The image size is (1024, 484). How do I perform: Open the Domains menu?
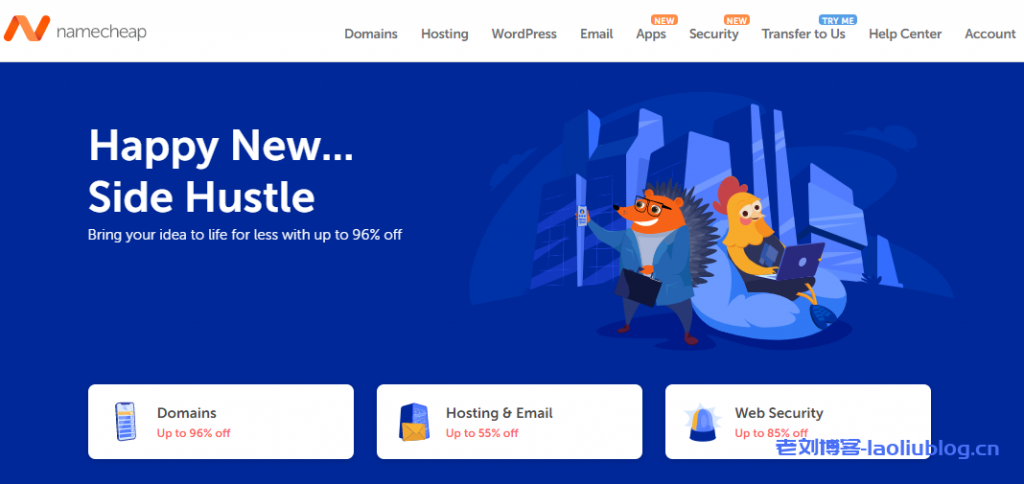coord(371,34)
